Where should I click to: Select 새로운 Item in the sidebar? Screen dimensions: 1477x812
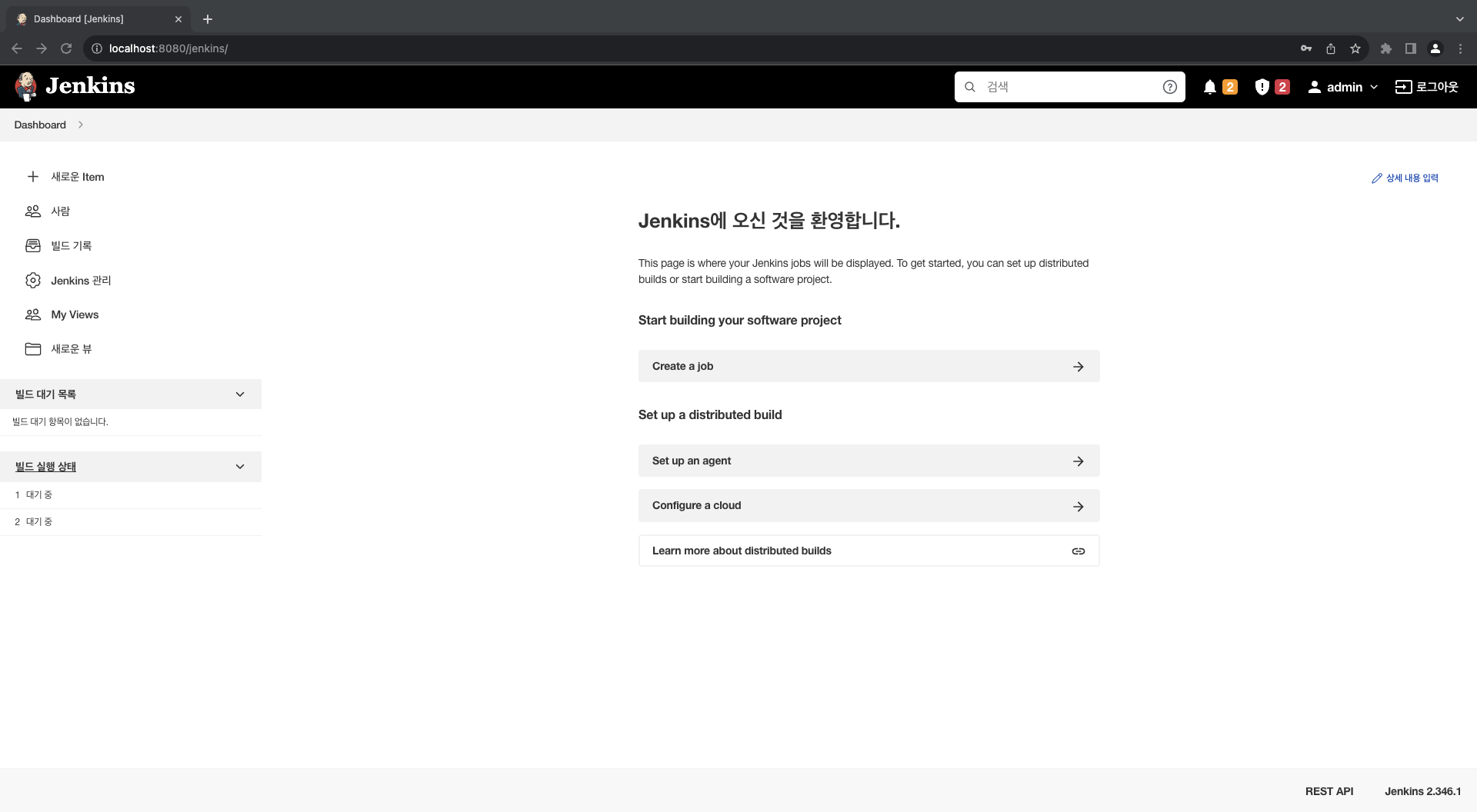pyautogui.click(x=78, y=177)
